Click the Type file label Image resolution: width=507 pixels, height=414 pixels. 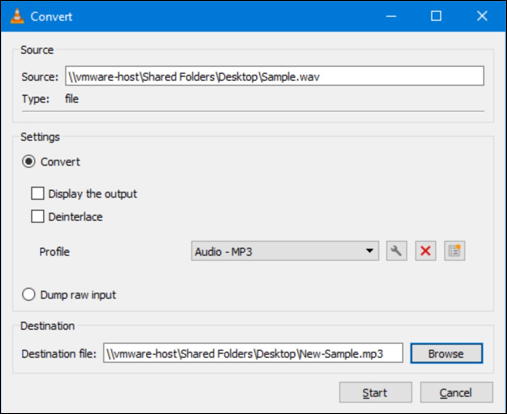pyautogui.click(x=72, y=99)
